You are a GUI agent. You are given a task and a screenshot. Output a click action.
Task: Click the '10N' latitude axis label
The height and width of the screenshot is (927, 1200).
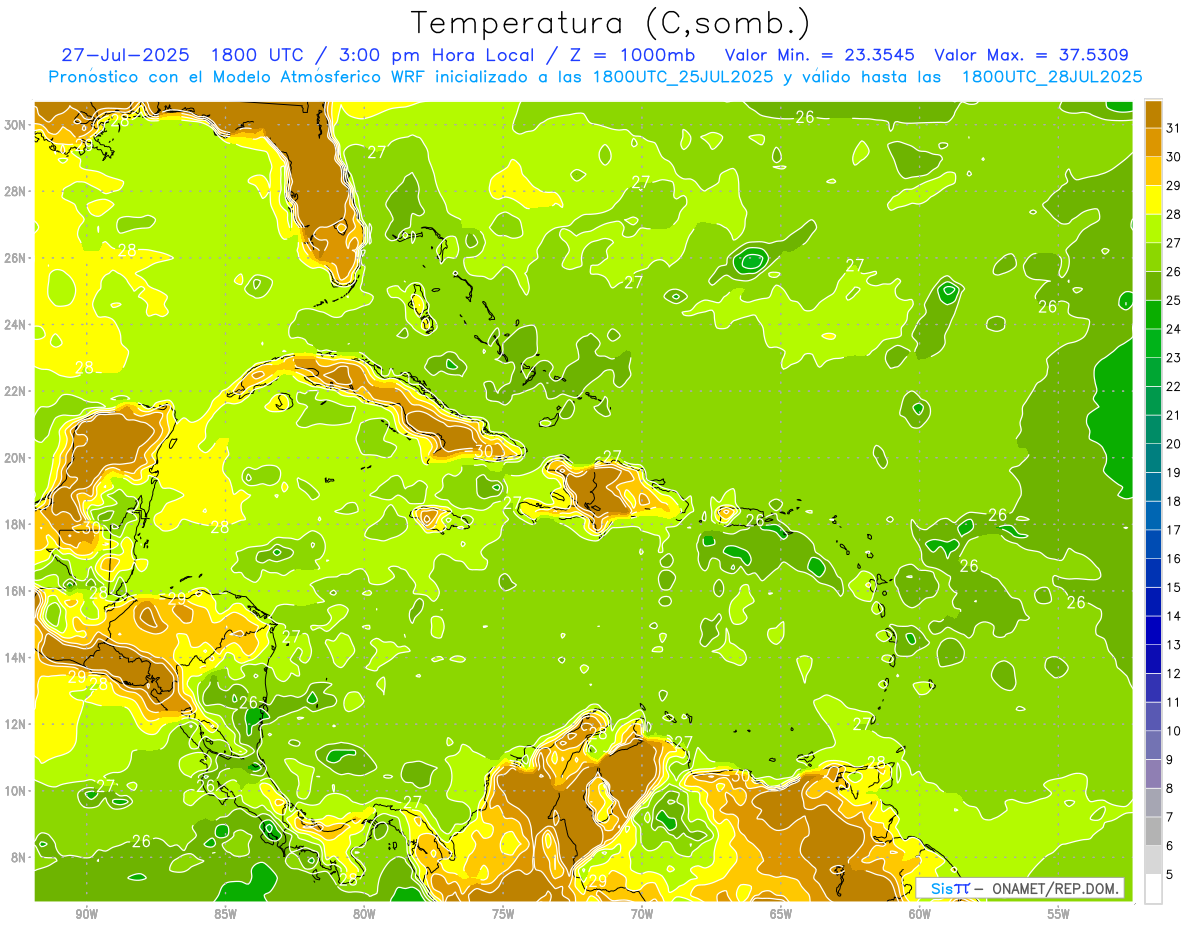[x=15, y=790]
